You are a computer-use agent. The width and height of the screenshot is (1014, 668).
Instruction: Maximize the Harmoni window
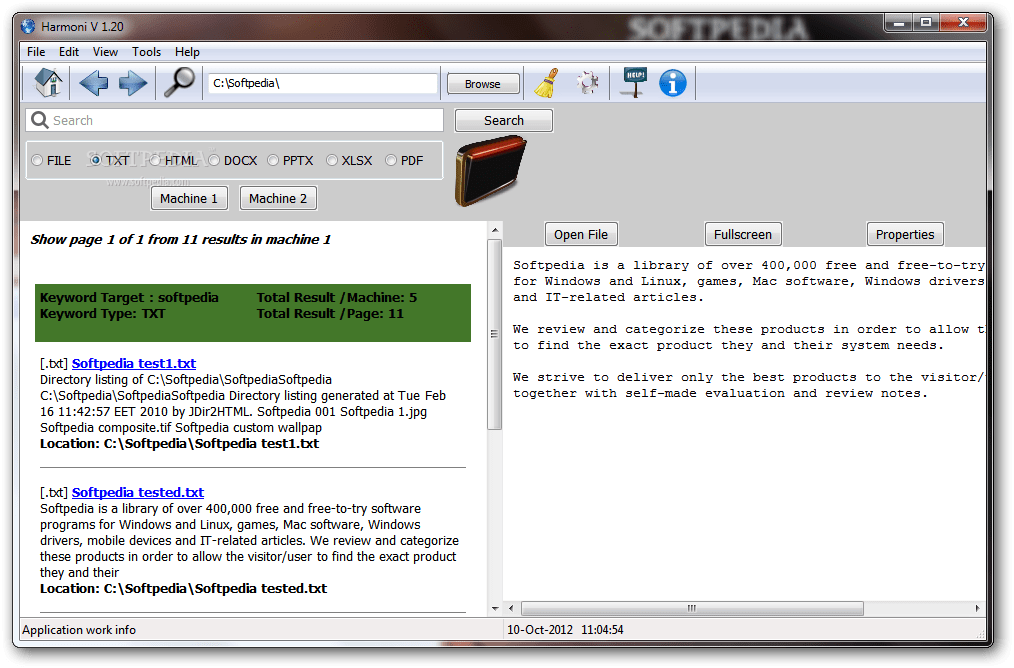[x=926, y=23]
